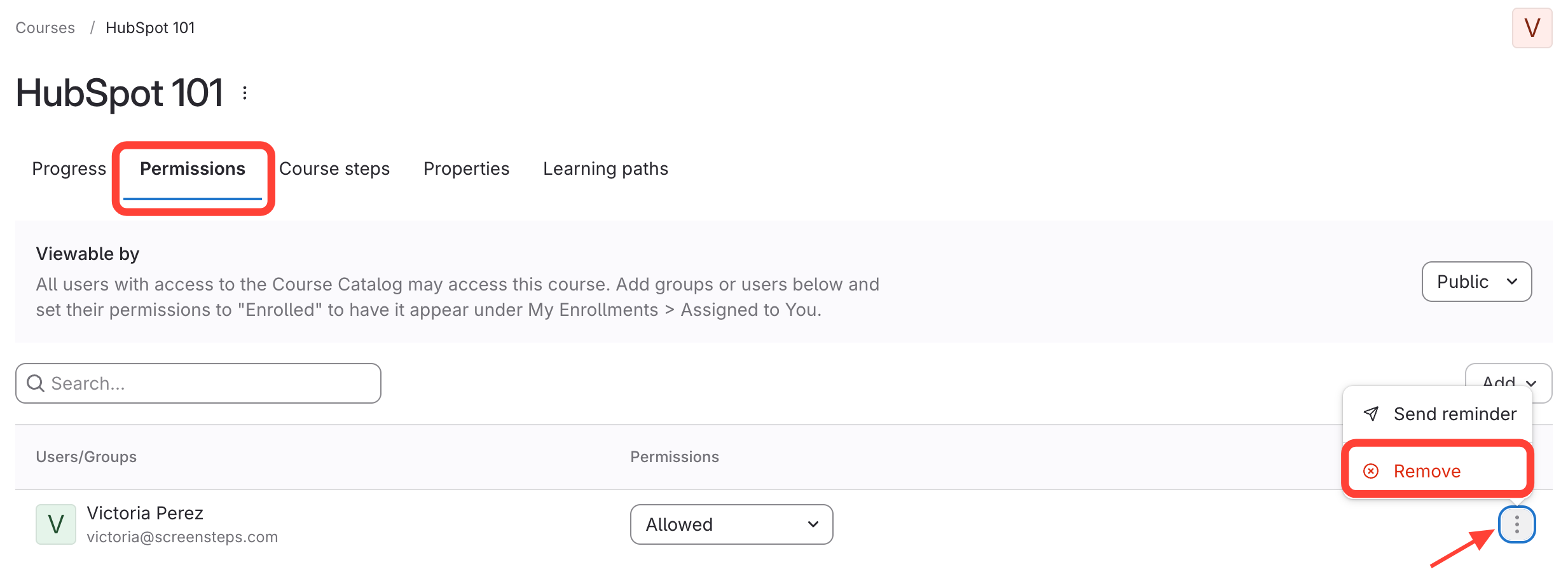The height and width of the screenshot is (581, 1568).
Task: Click the Send reminder paper plane icon
Action: point(1372,414)
